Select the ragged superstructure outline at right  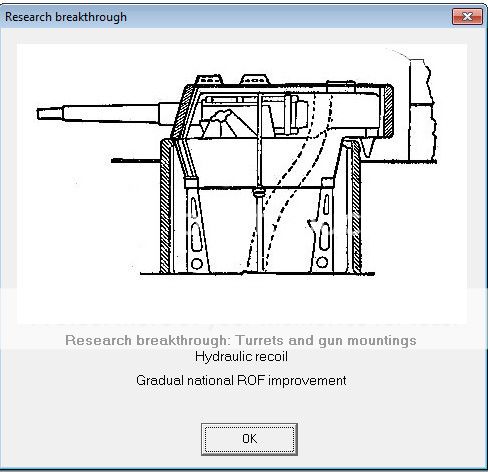click(x=423, y=110)
